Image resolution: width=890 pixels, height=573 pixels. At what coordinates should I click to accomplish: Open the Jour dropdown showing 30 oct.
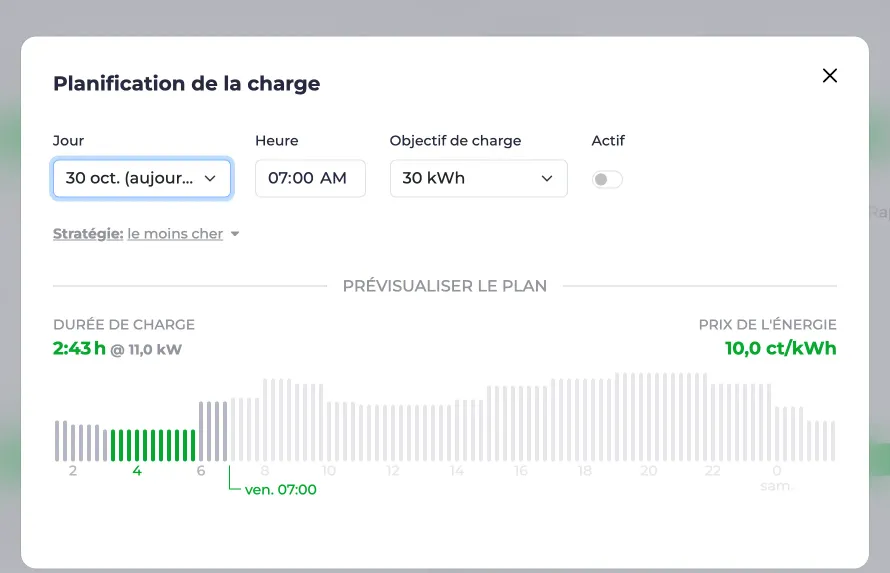[x=141, y=178]
